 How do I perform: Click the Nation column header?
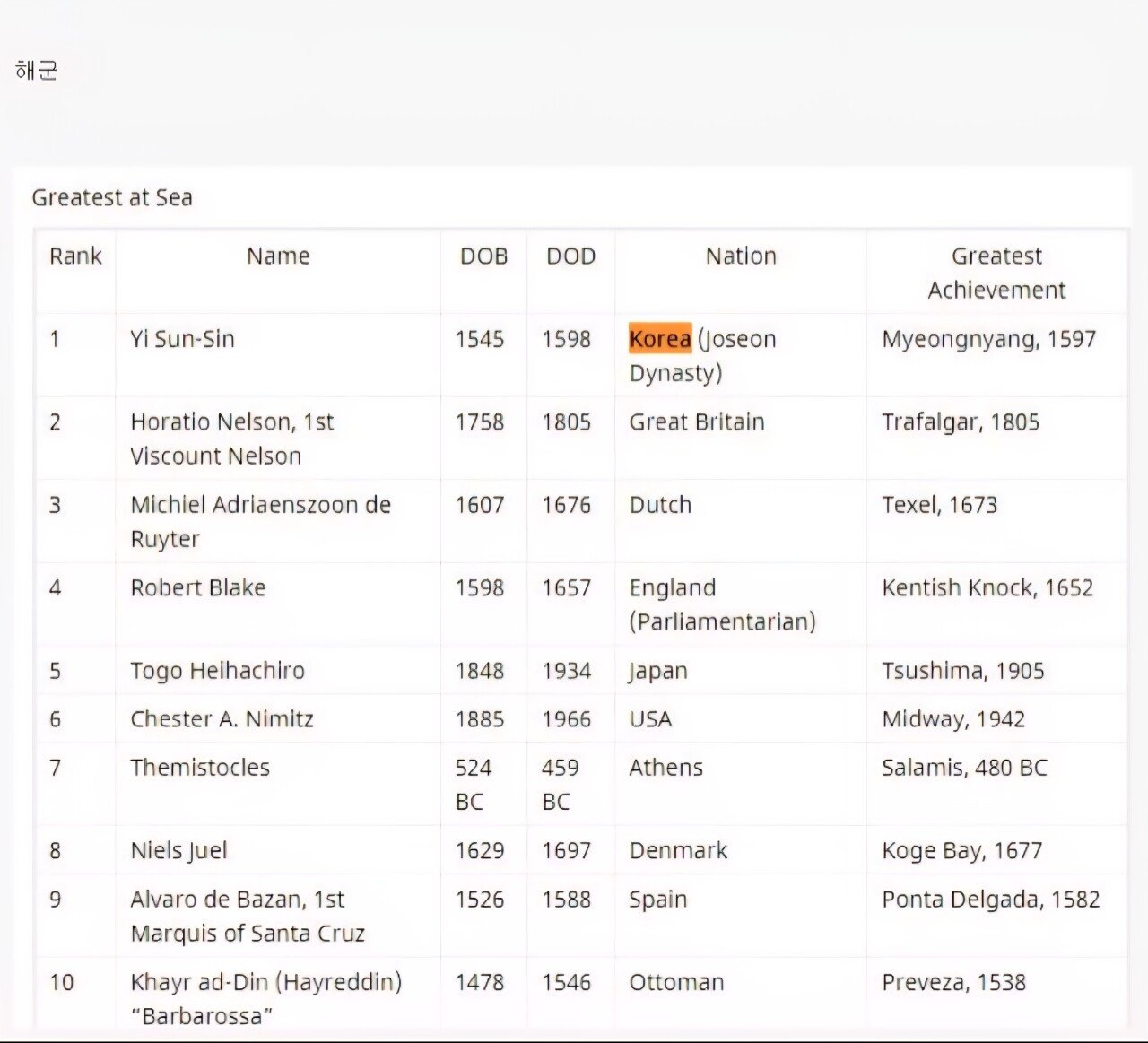(741, 256)
